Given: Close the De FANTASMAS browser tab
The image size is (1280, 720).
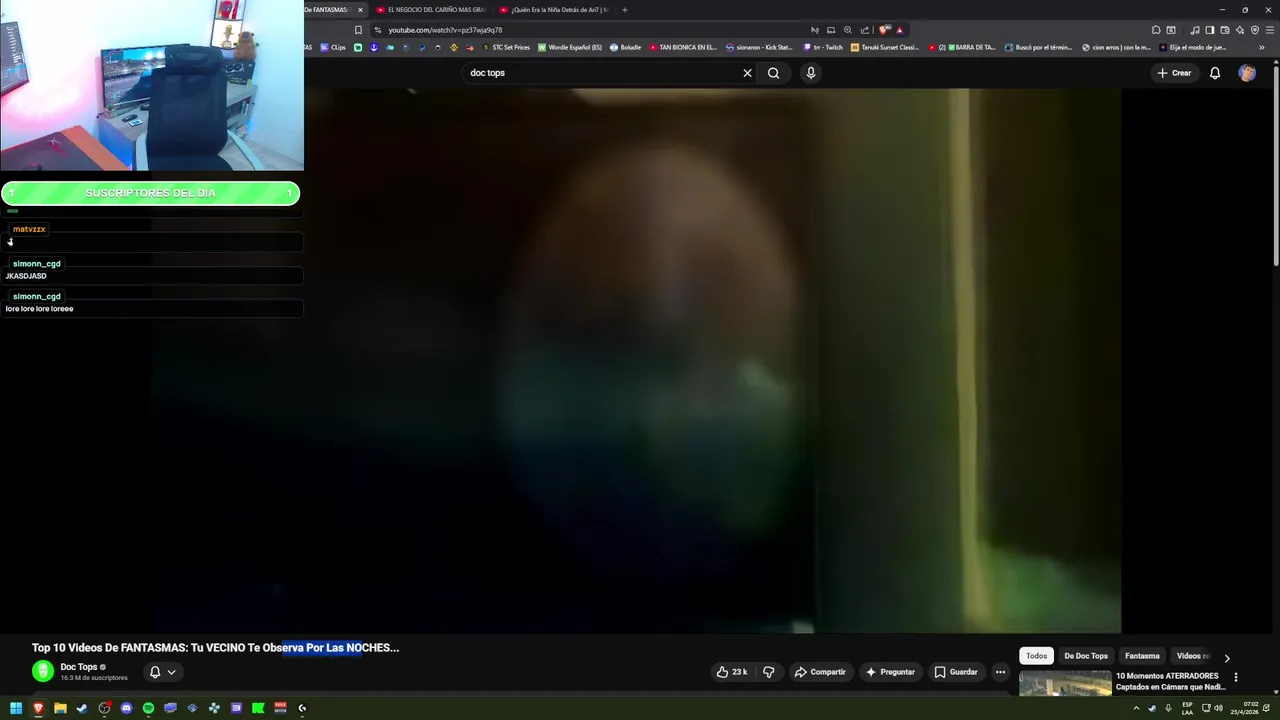Looking at the screenshot, I should point(360,10).
